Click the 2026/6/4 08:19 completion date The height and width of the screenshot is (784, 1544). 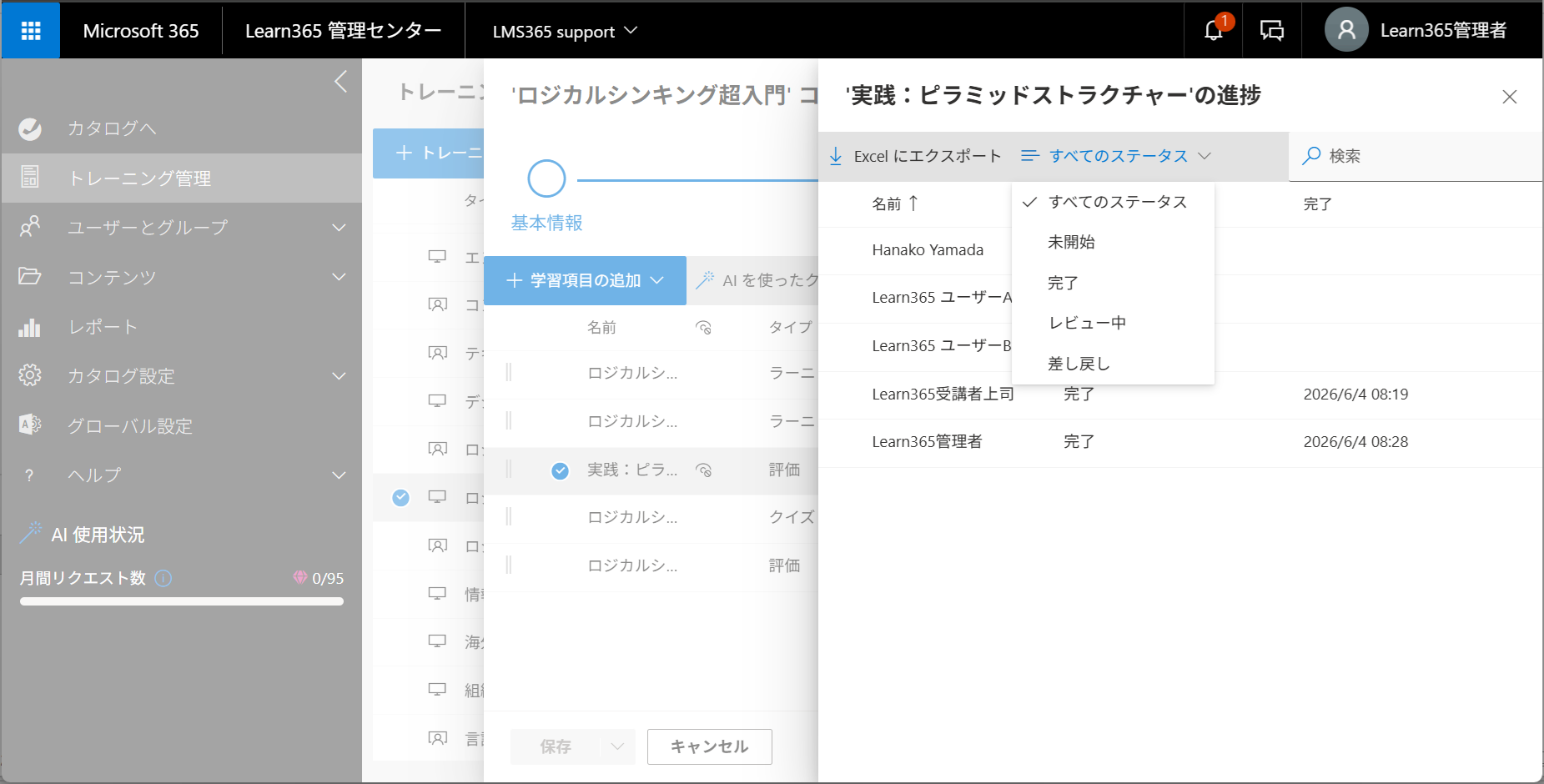click(1355, 395)
